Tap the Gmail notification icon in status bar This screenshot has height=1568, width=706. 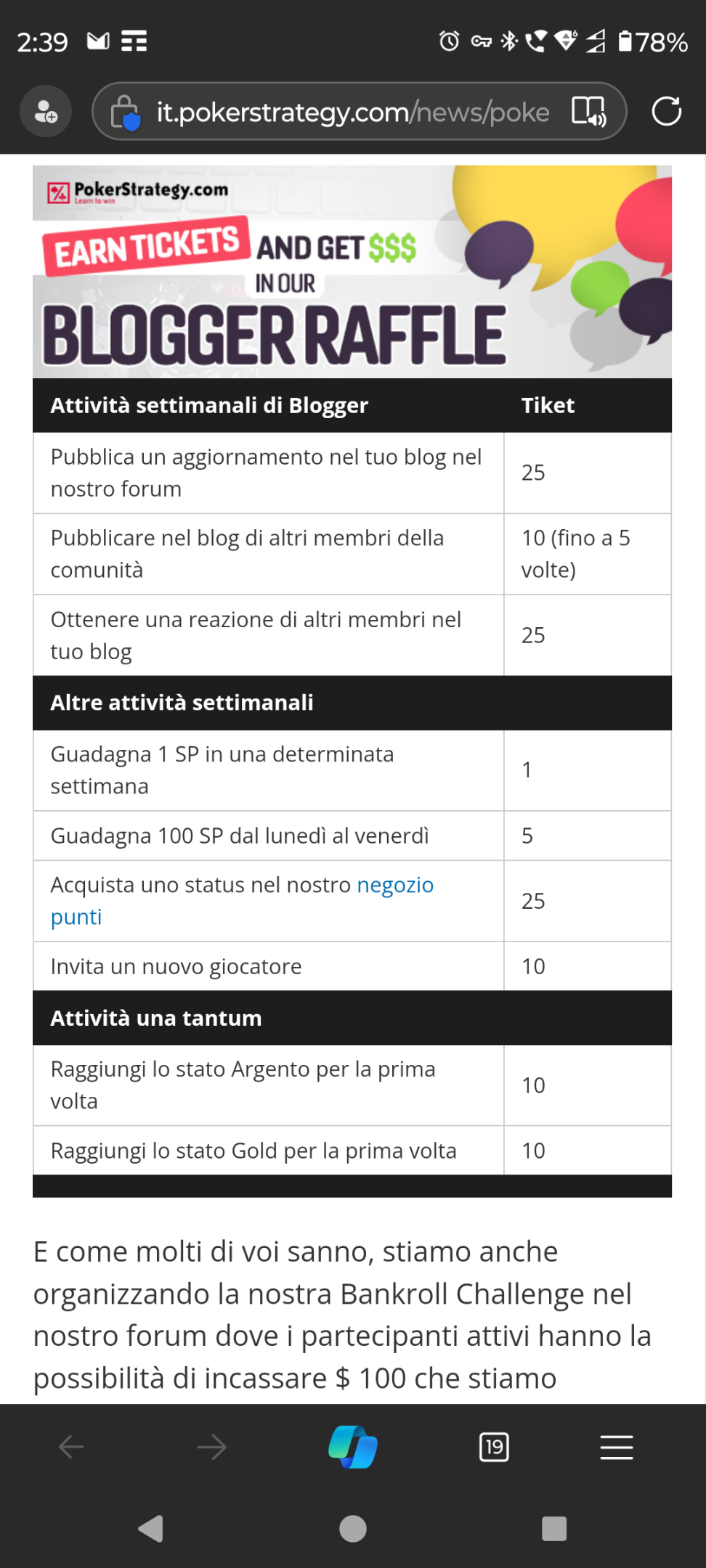tap(98, 41)
